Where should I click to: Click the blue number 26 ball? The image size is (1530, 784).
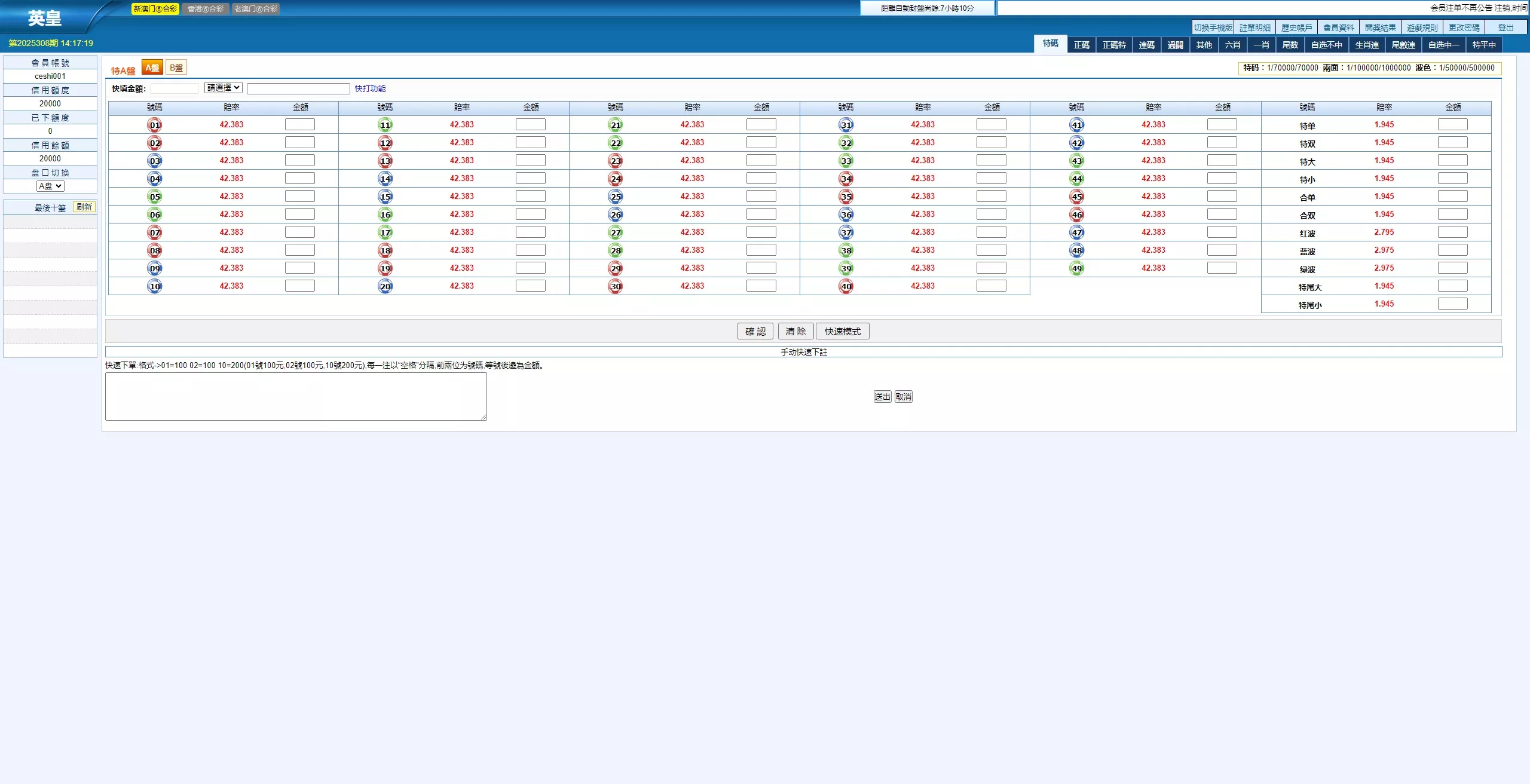coord(616,215)
